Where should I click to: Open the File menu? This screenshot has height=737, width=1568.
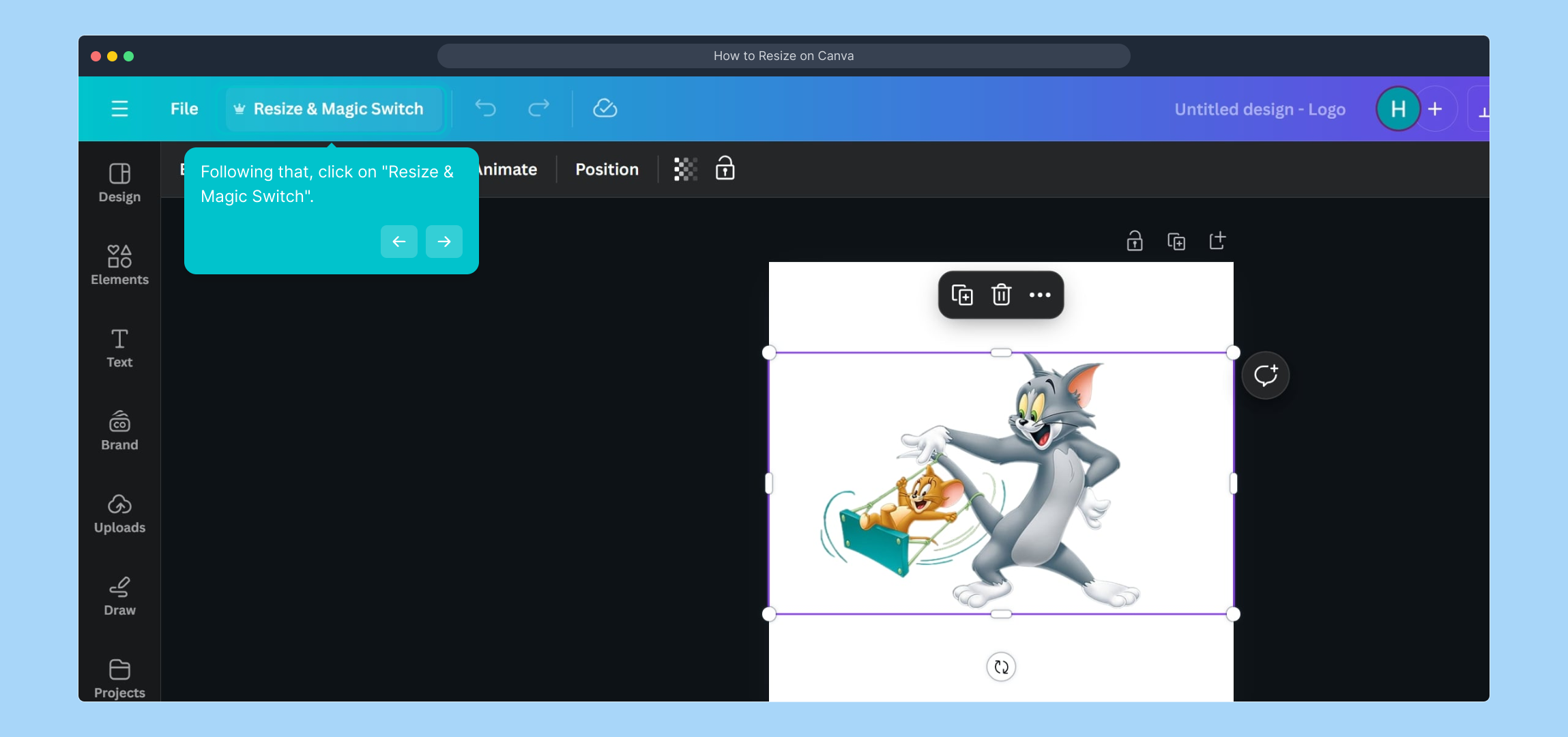click(184, 109)
